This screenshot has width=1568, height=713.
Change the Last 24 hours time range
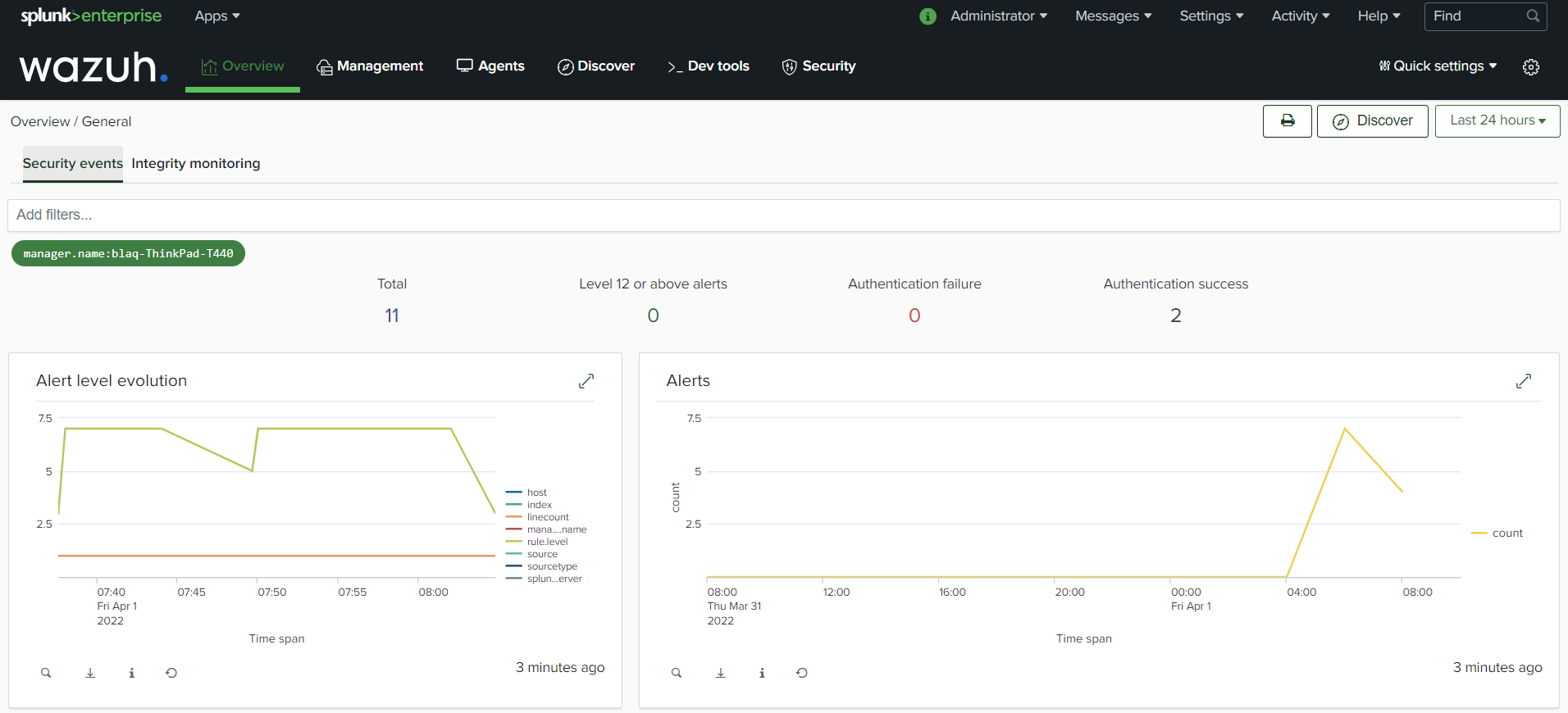click(x=1497, y=121)
